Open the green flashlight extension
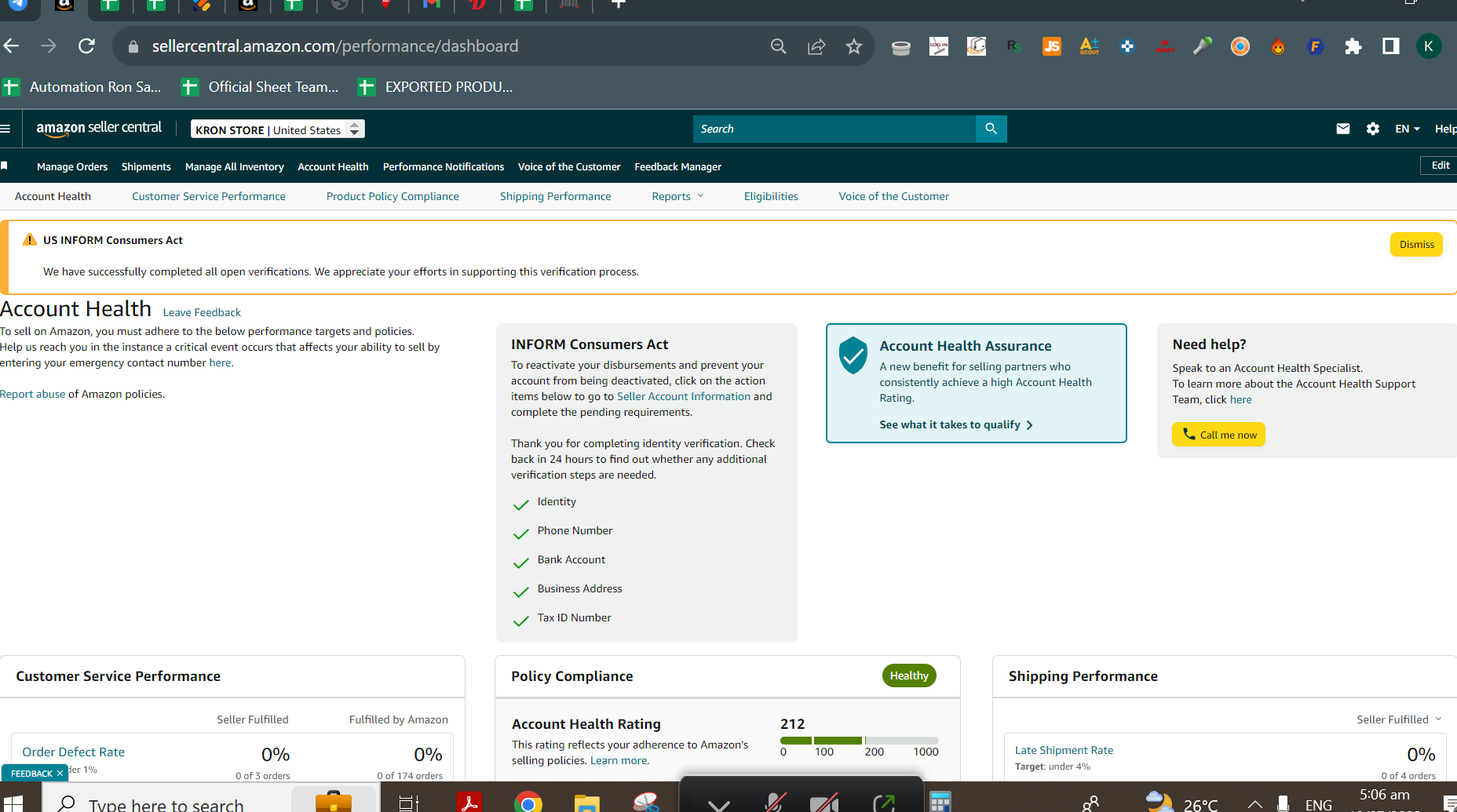Screen dimensions: 1457x812 click(x=1203, y=46)
